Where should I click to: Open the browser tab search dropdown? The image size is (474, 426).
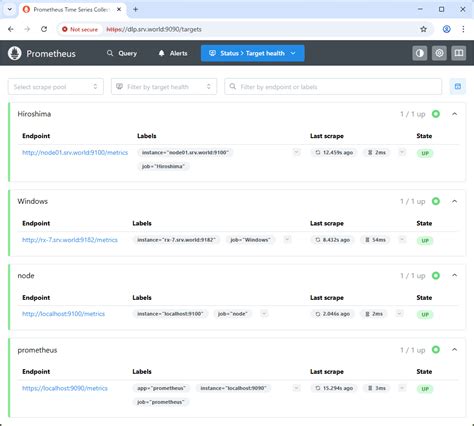[10, 9]
